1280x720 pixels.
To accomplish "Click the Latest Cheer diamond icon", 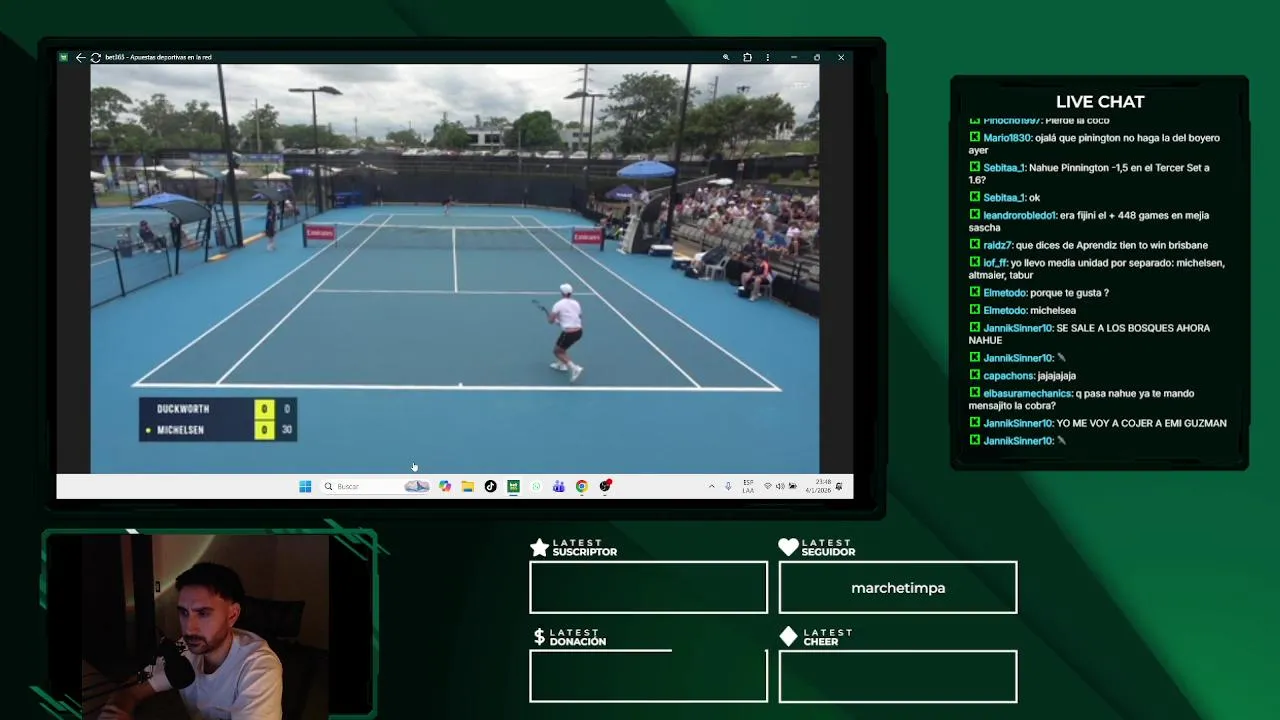I will tap(788, 636).
